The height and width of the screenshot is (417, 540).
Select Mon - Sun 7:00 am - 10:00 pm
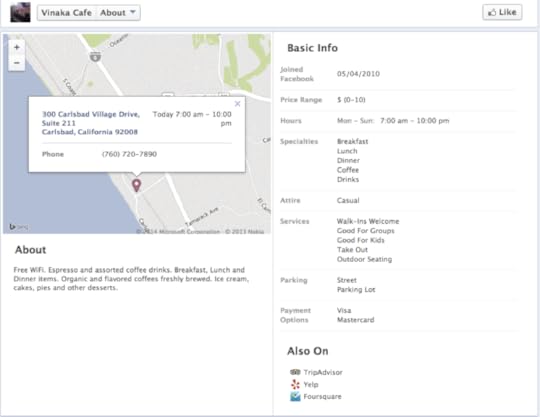393,121
